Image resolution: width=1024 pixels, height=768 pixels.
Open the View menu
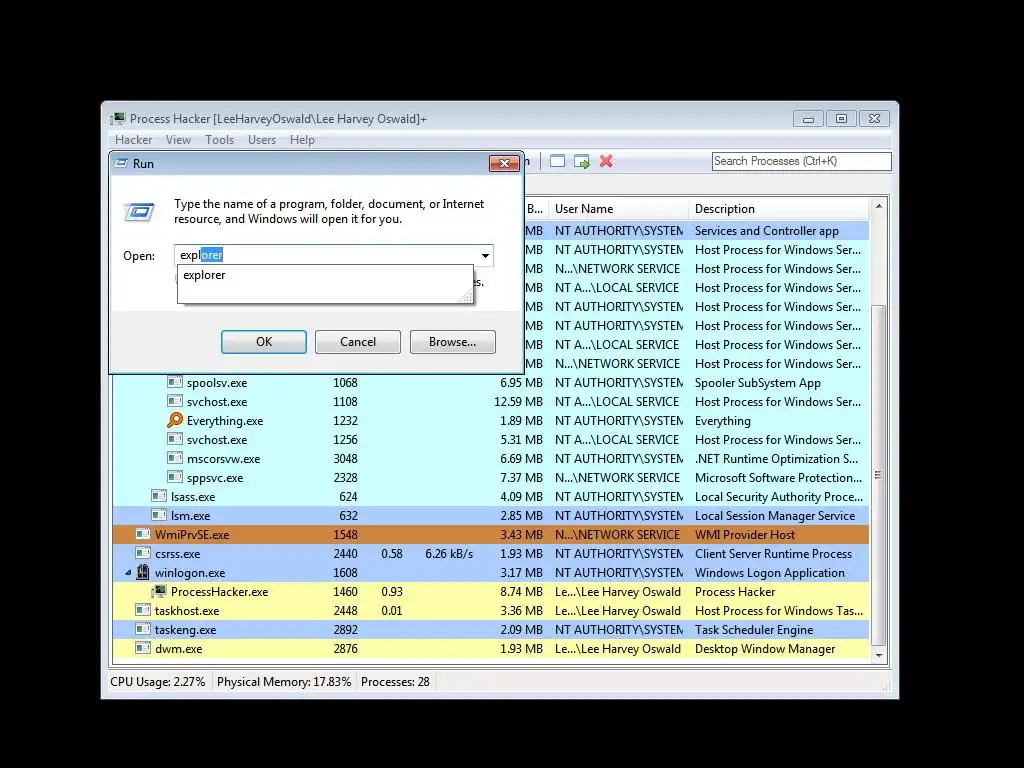pos(178,140)
